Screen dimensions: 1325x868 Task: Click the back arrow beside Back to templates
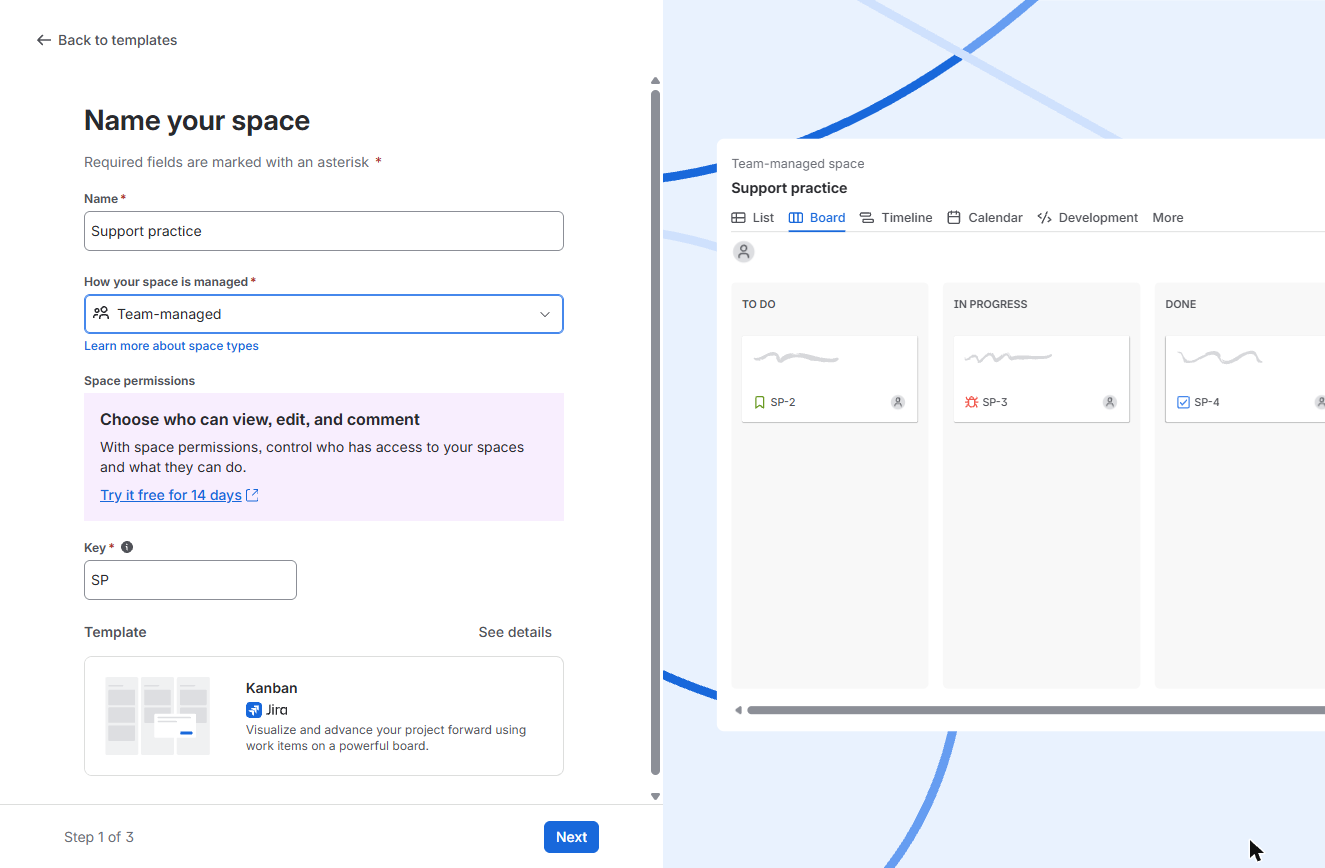coord(43,40)
